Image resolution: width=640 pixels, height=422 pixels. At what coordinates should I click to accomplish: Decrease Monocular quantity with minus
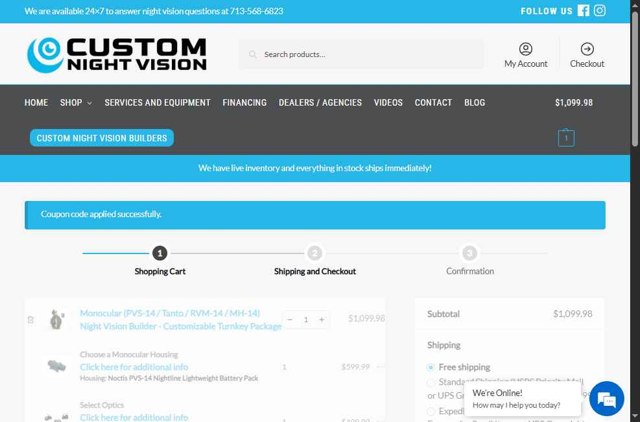coord(290,320)
